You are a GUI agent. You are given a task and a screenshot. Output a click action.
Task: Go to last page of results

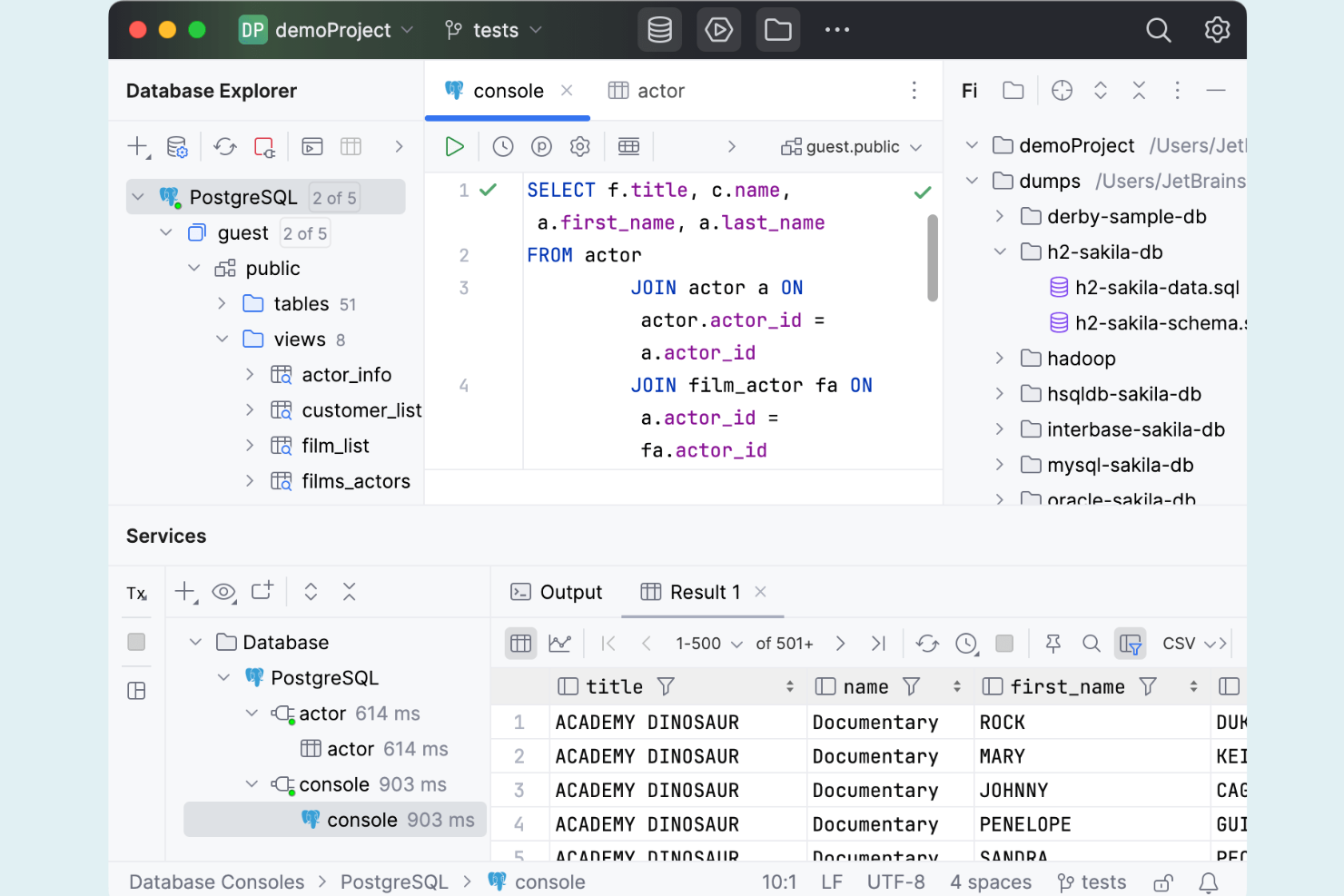click(878, 643)
